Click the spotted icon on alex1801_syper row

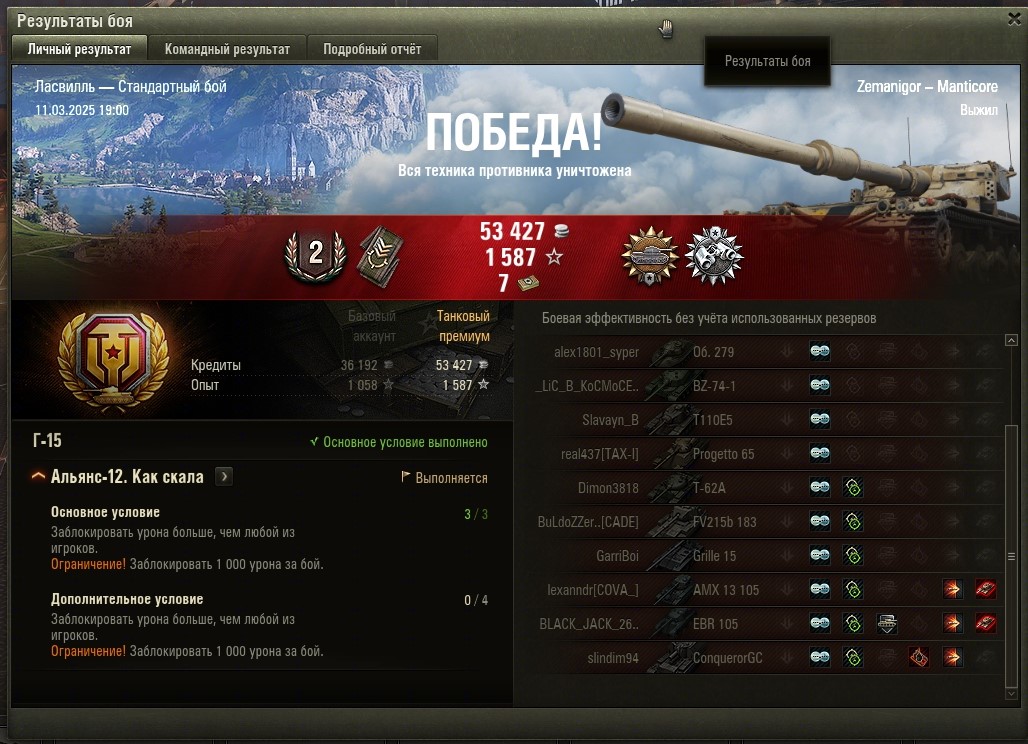[x=820, y=351]
